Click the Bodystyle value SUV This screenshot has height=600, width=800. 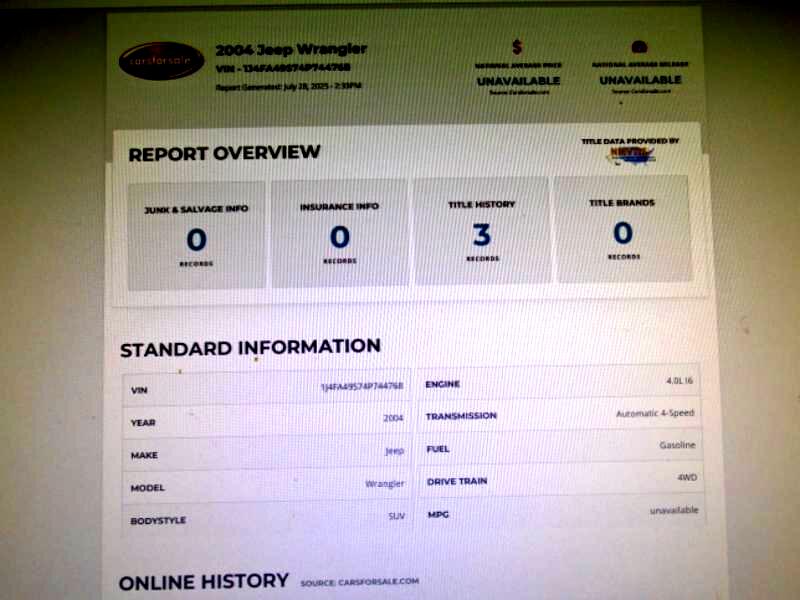point(396,516)
